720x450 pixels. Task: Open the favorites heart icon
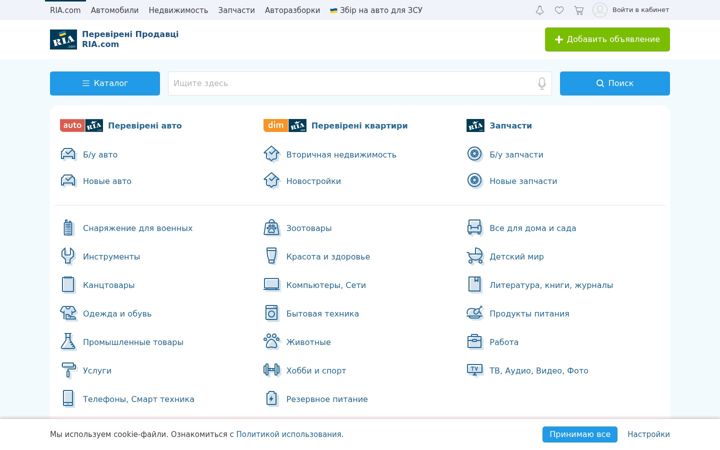tap(559, 10)
